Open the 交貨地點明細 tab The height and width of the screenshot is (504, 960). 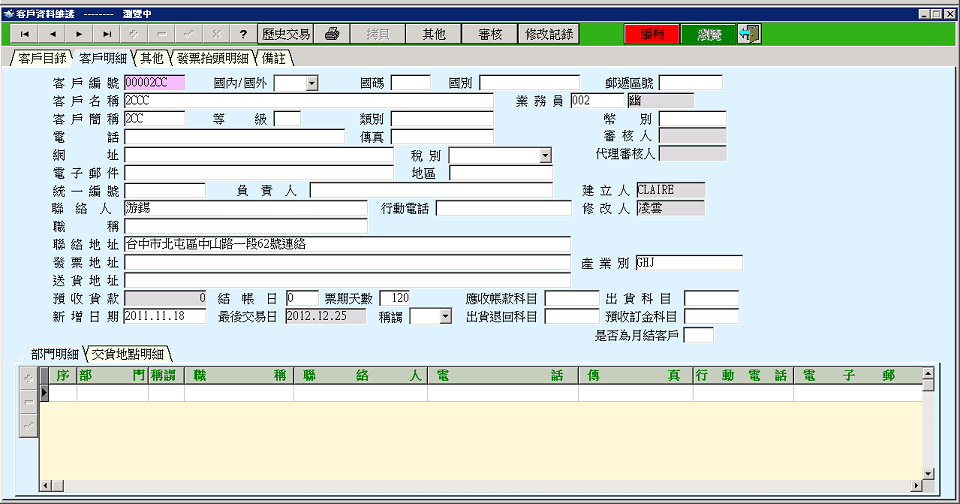click(130, 354)
